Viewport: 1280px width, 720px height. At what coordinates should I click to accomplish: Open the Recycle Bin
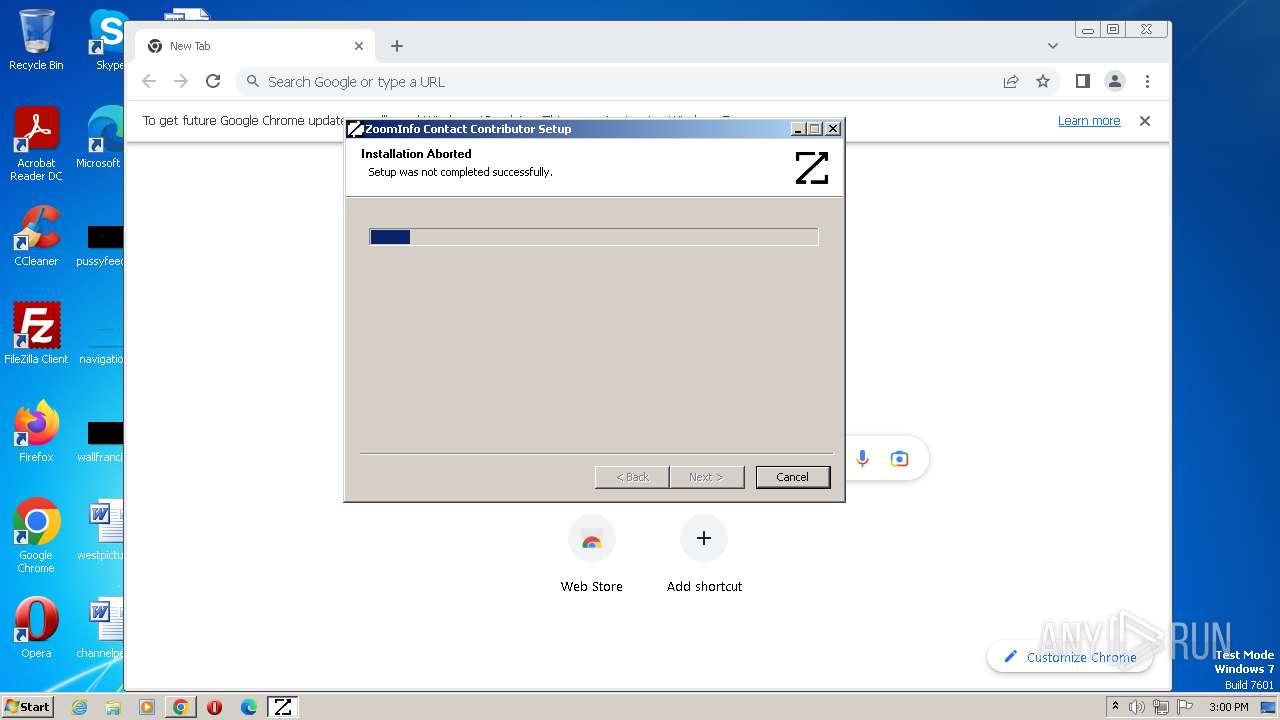[x=36, y=40]
